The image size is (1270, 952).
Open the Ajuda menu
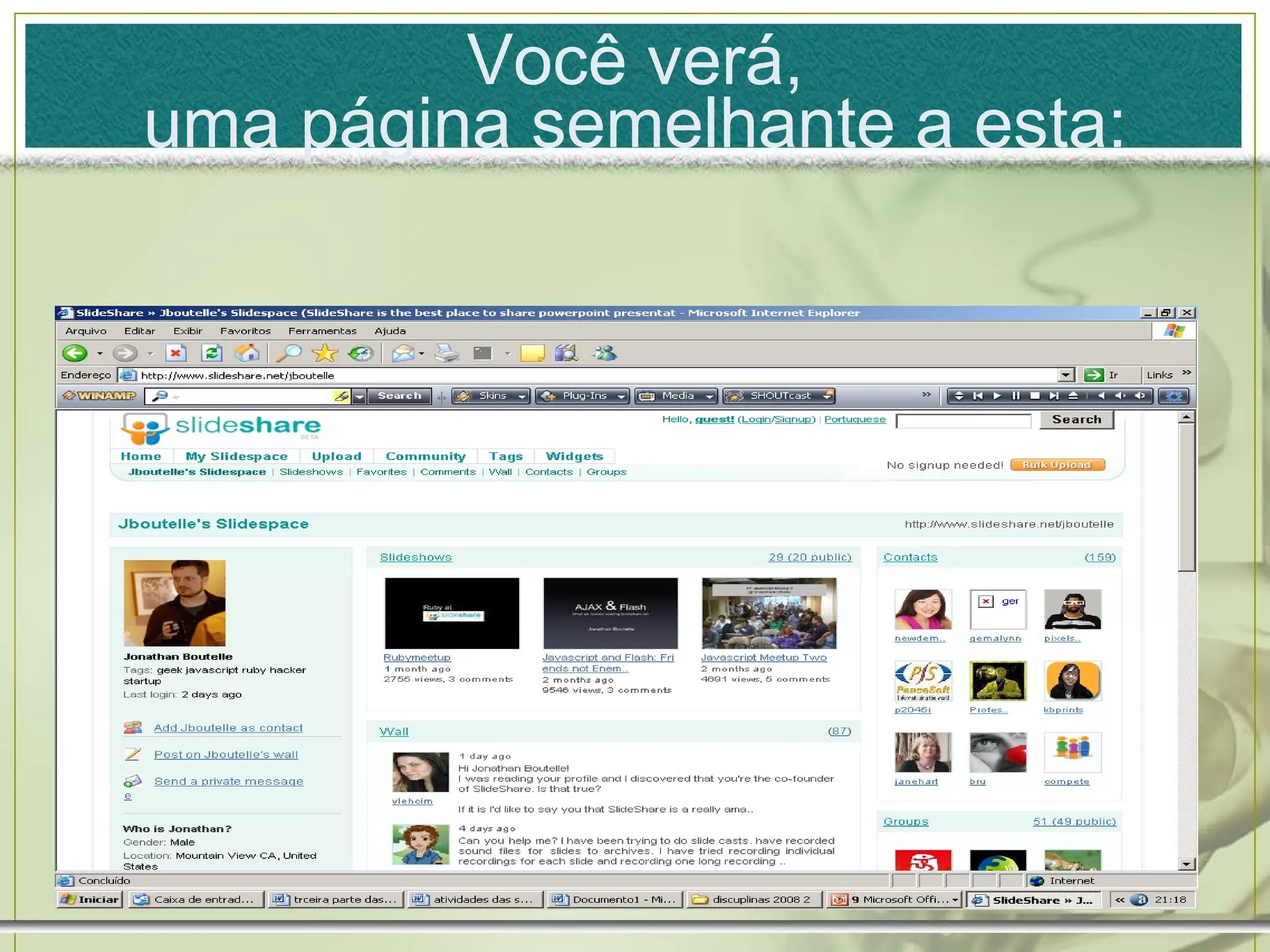pyautogui.click(x=390, y=331)
